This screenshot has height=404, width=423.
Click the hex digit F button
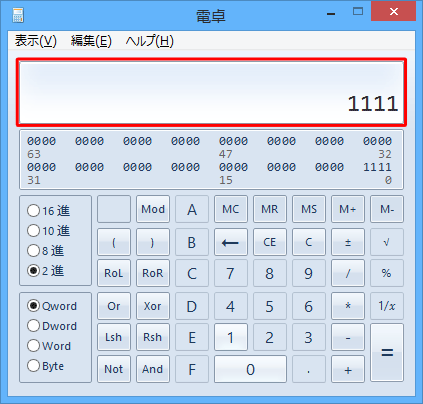coord(192,369)
